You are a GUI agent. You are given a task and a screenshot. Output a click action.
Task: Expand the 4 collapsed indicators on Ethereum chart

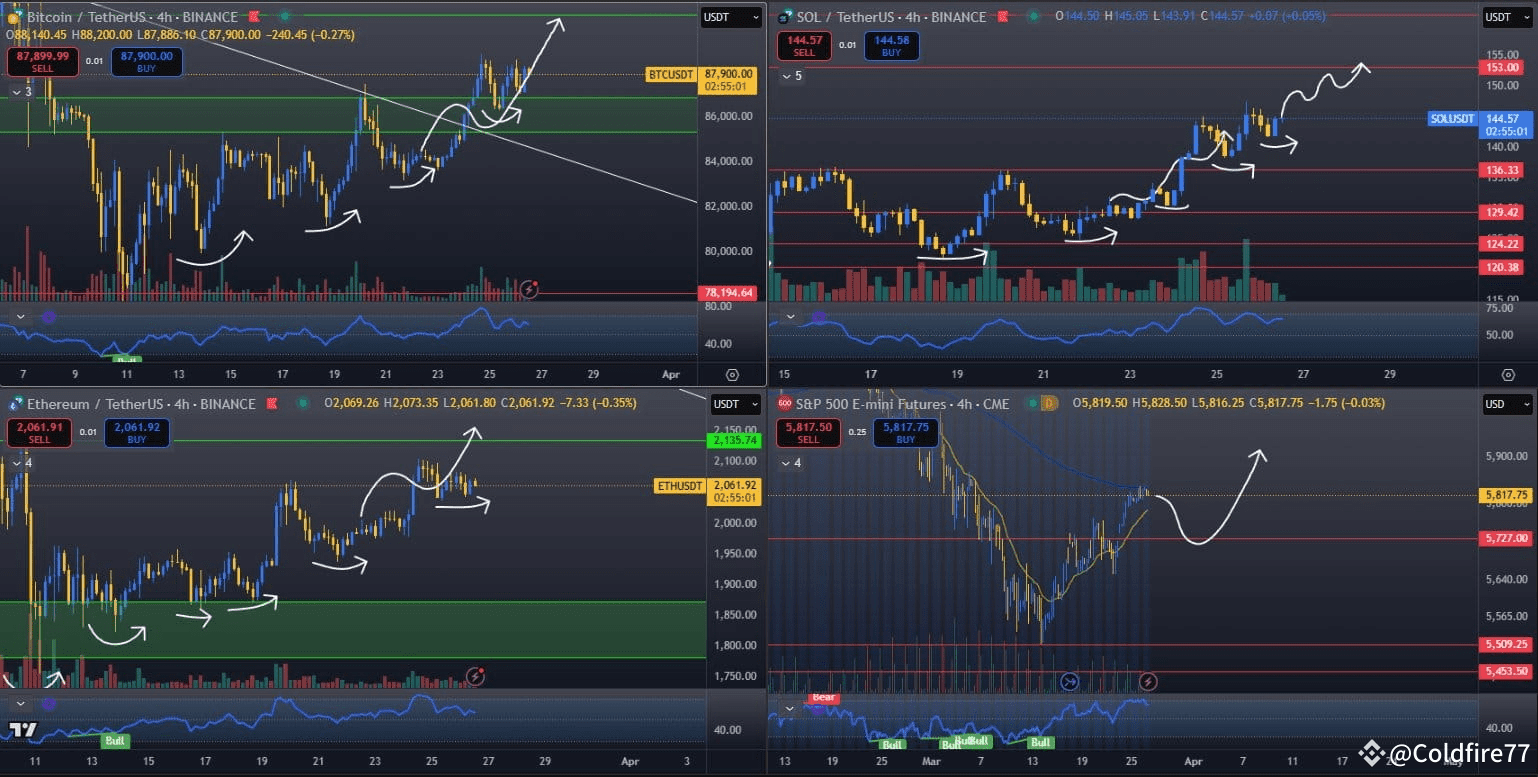coord(22,463)
